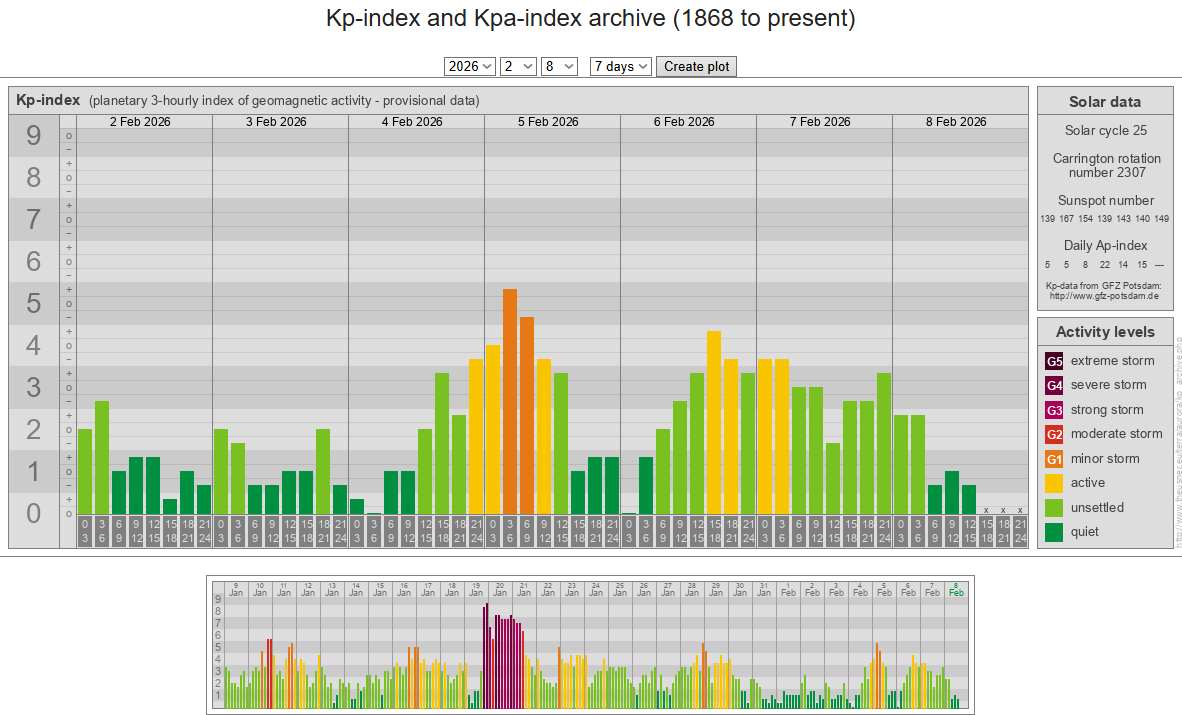This screenshot has width=1182, height=715.
Task: Click the G3 strong storm badge
Action: (x=1054, y=410)
